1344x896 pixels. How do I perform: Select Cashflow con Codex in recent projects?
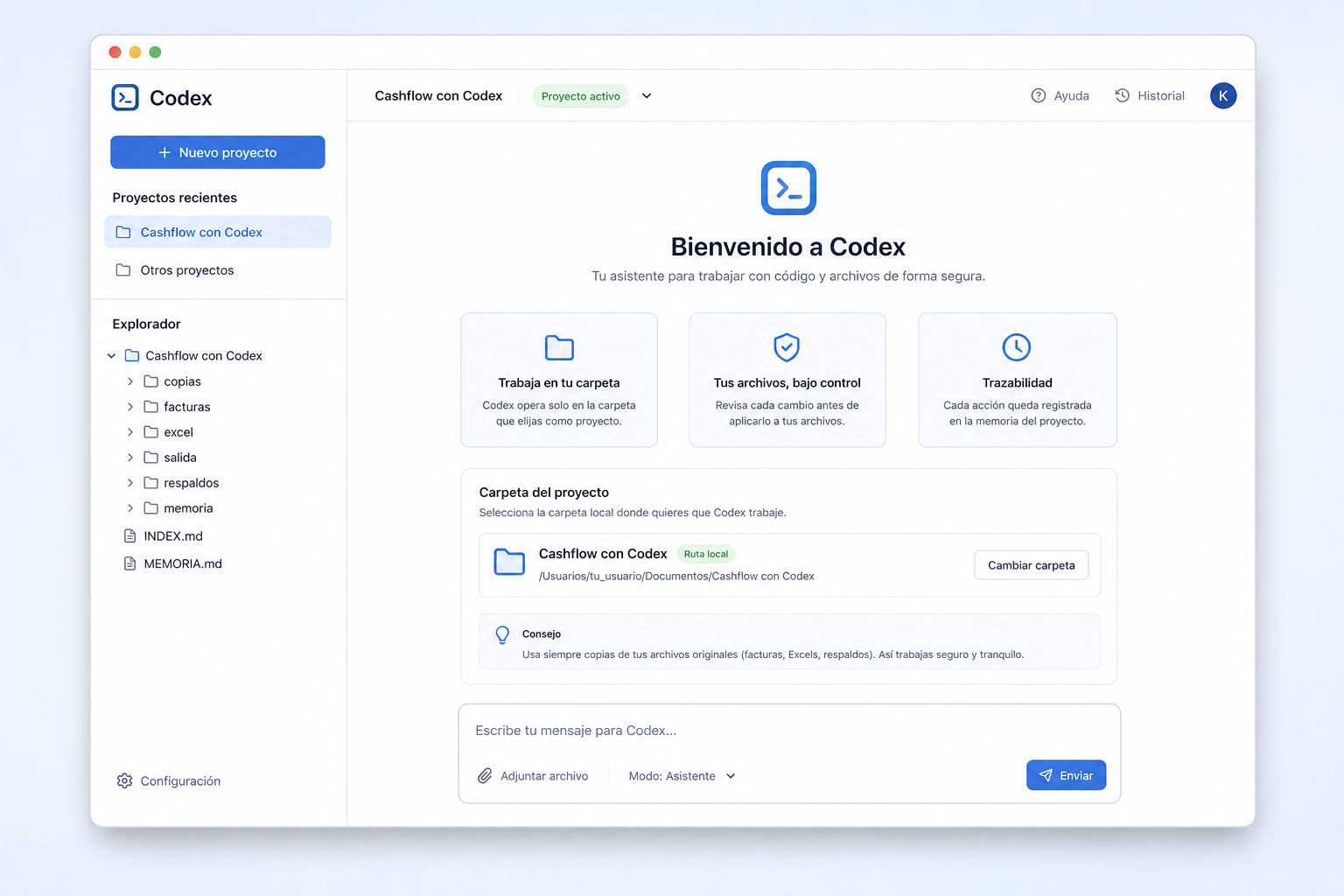coord(218,232)
